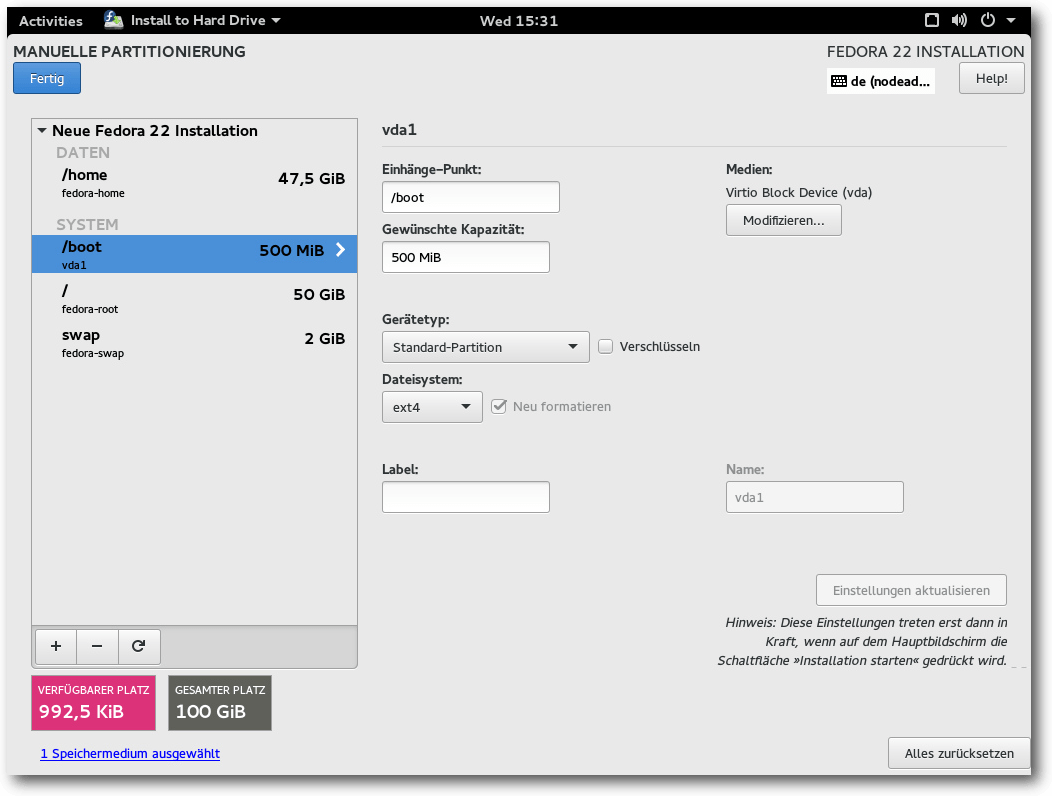The width and height of the screenshot is (1052, 796).
Task: Toggle the Neu formatieren checkbox
Action: pos(498,406)
